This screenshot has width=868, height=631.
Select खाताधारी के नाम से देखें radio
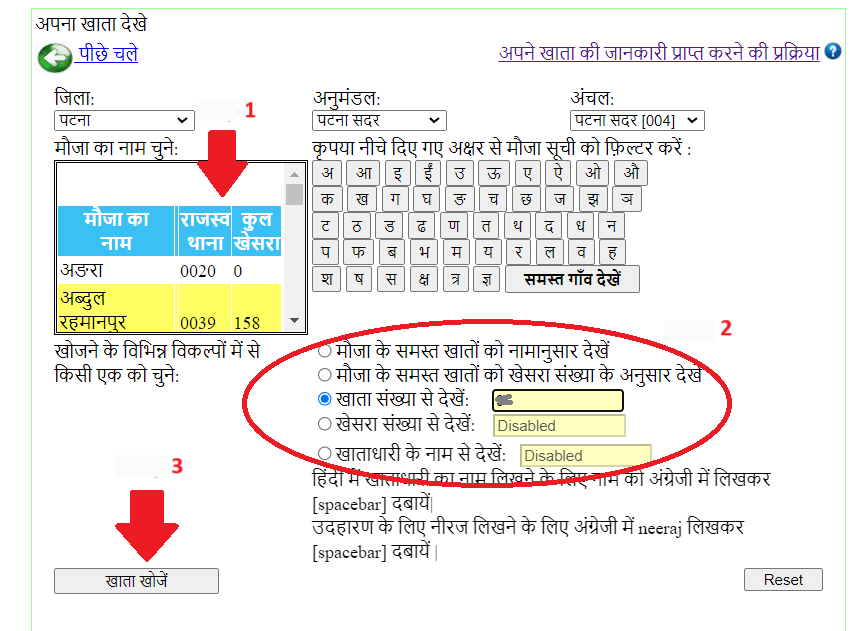point(325,453)
